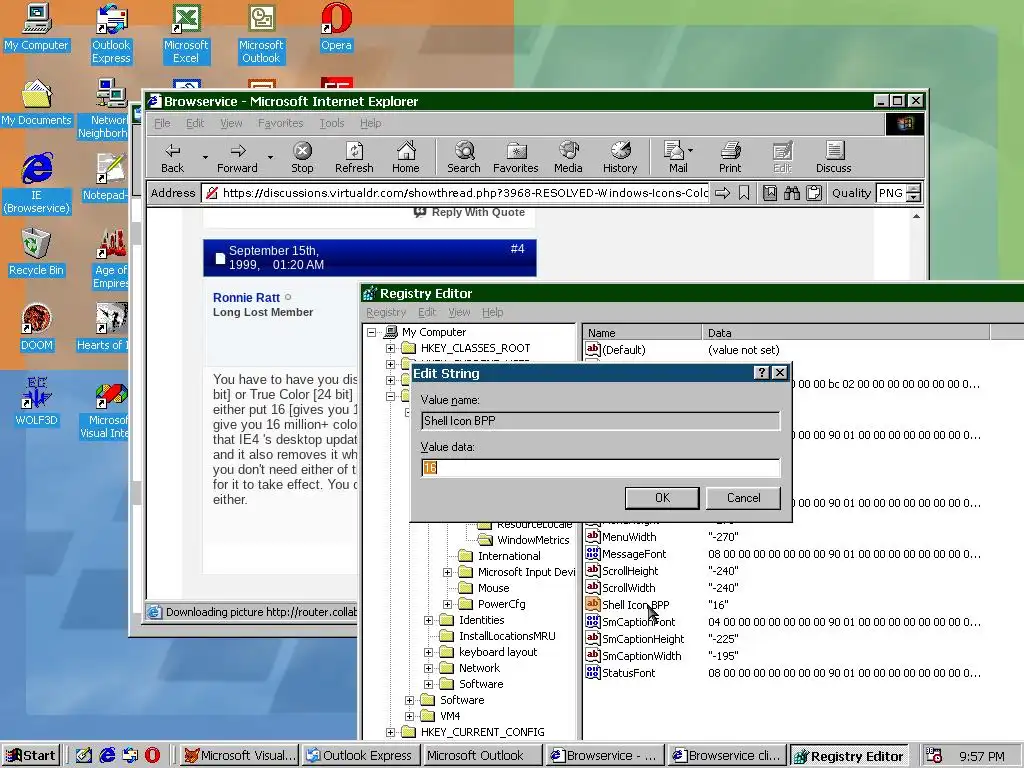Viewport: 1024px width, 768px height.
Task: Select the SmCaptionHeight value
Action: point(643,639)
